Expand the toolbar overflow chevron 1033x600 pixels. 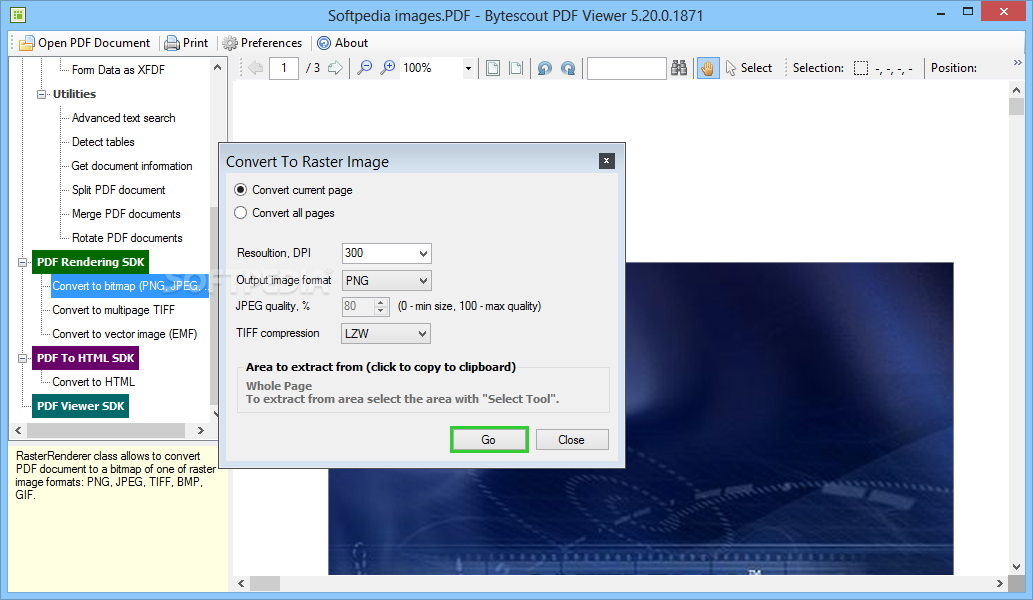[1018, 63]
